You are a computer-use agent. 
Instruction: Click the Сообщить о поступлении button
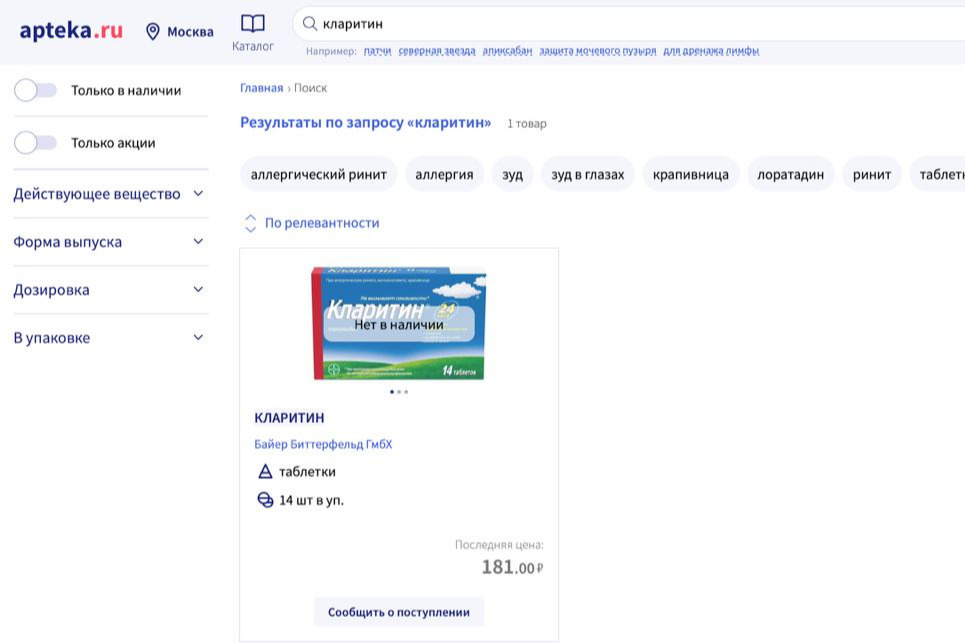click(x=399, y=612)
